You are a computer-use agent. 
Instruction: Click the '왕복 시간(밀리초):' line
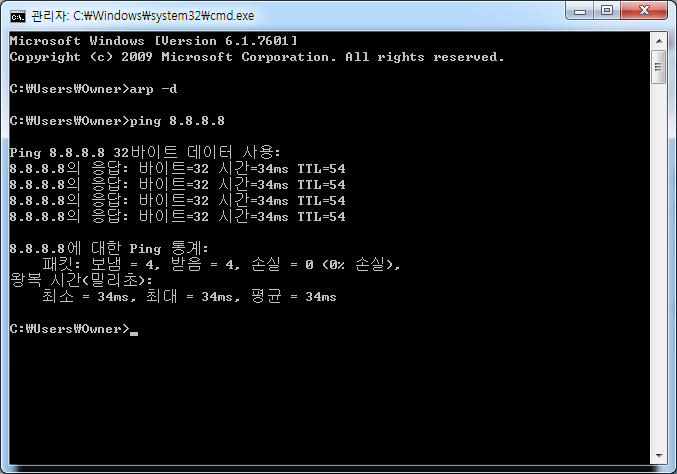(x=81, y=280)
